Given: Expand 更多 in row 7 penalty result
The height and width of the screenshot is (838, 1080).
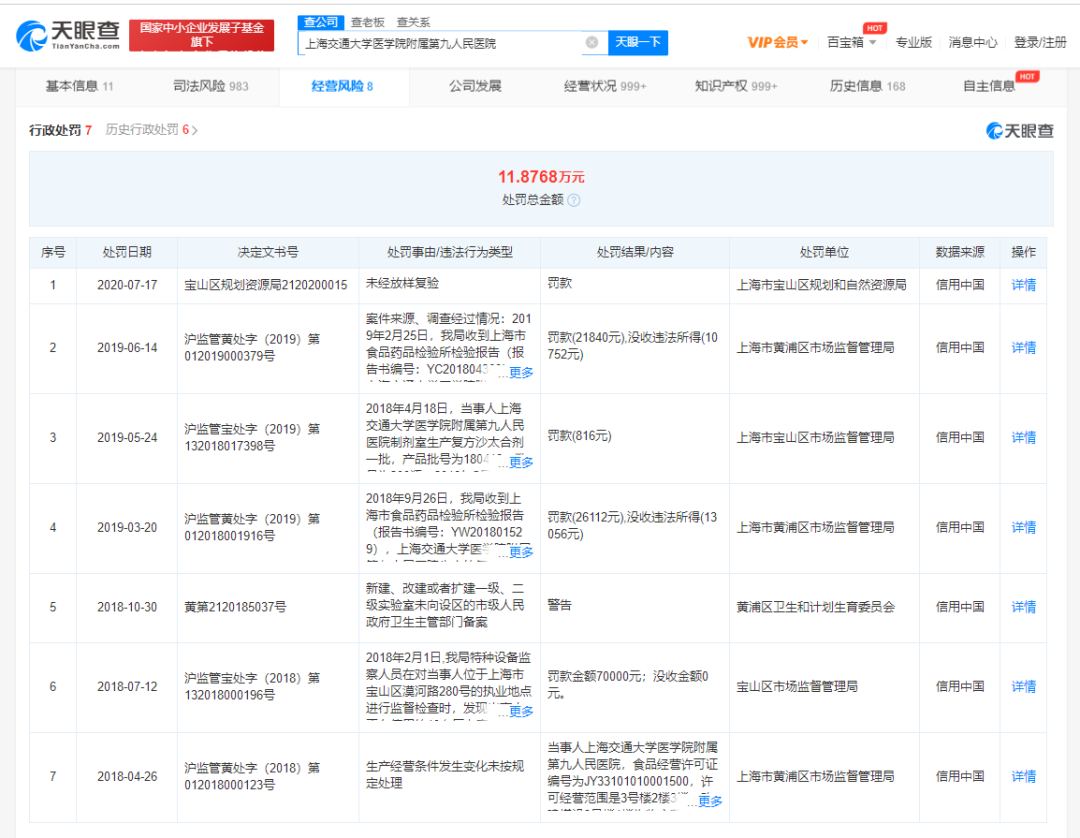Looking at the screenshot, I should [710, 801].
